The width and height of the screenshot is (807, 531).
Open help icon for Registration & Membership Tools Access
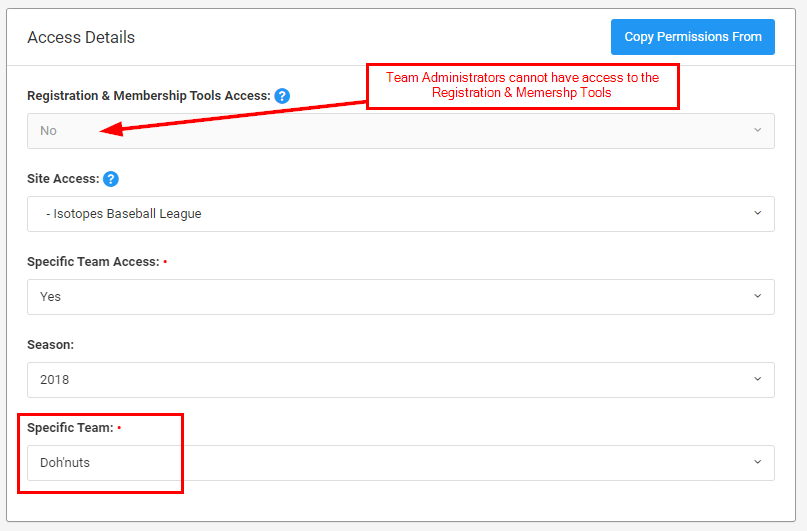click(282, 96)
